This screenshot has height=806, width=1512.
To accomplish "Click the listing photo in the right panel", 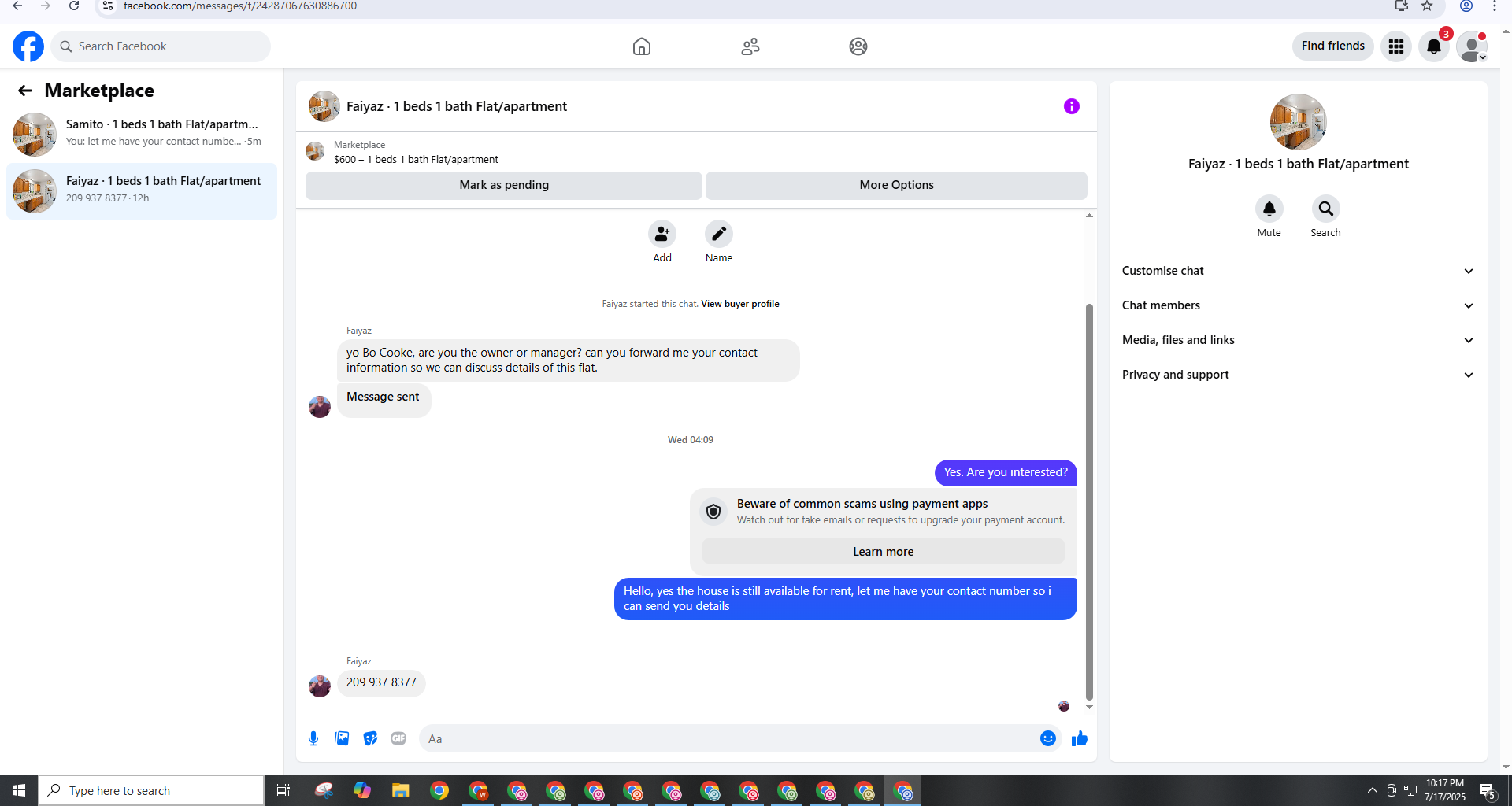I will coord(1298,122).
